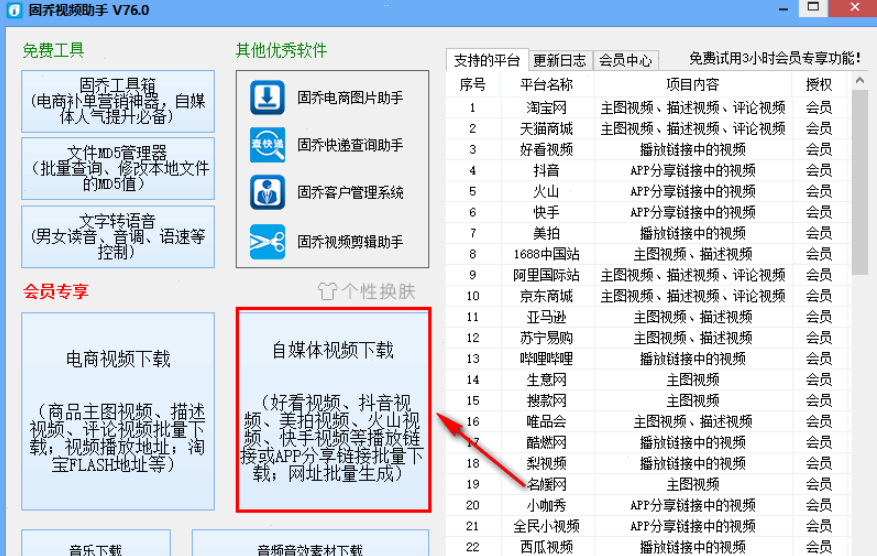Select the 美拍 platform row
This screenshot has width=877, height=556.
click(x=648, y=233)
